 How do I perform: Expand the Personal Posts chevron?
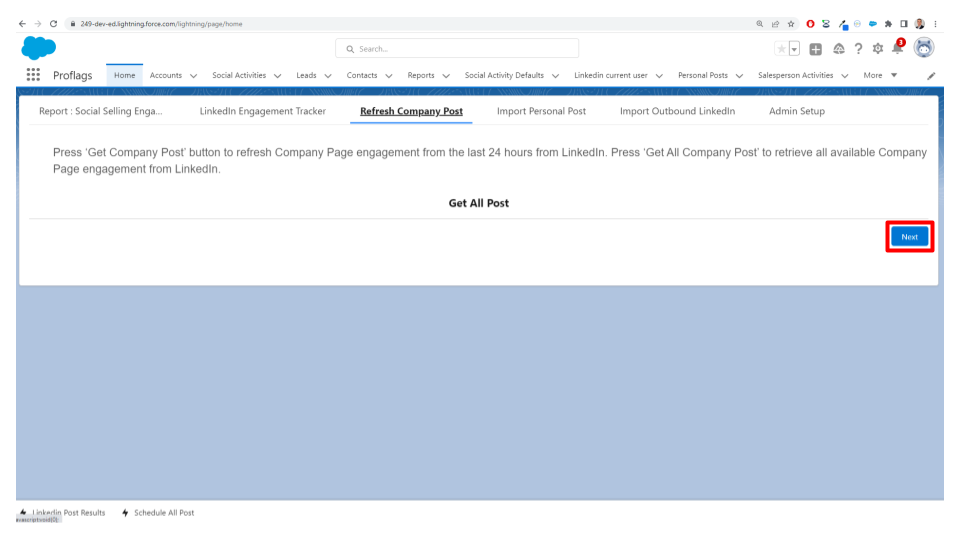[x=739, y=76]
